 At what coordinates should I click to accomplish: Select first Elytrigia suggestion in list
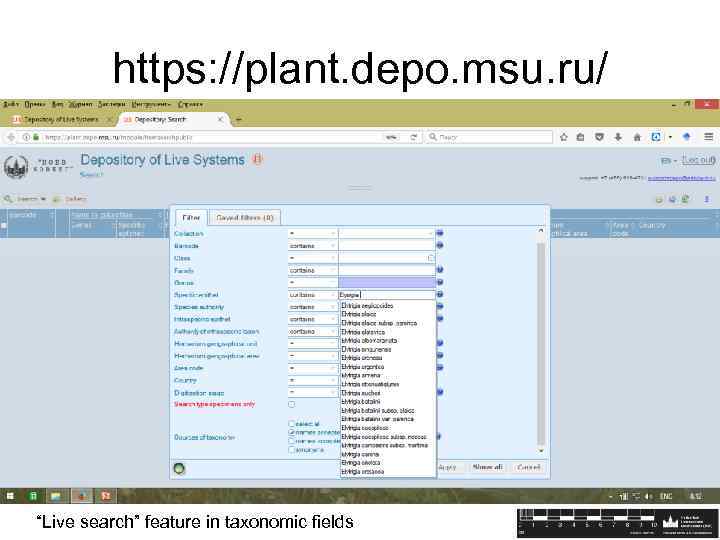(x=367, y=305)
